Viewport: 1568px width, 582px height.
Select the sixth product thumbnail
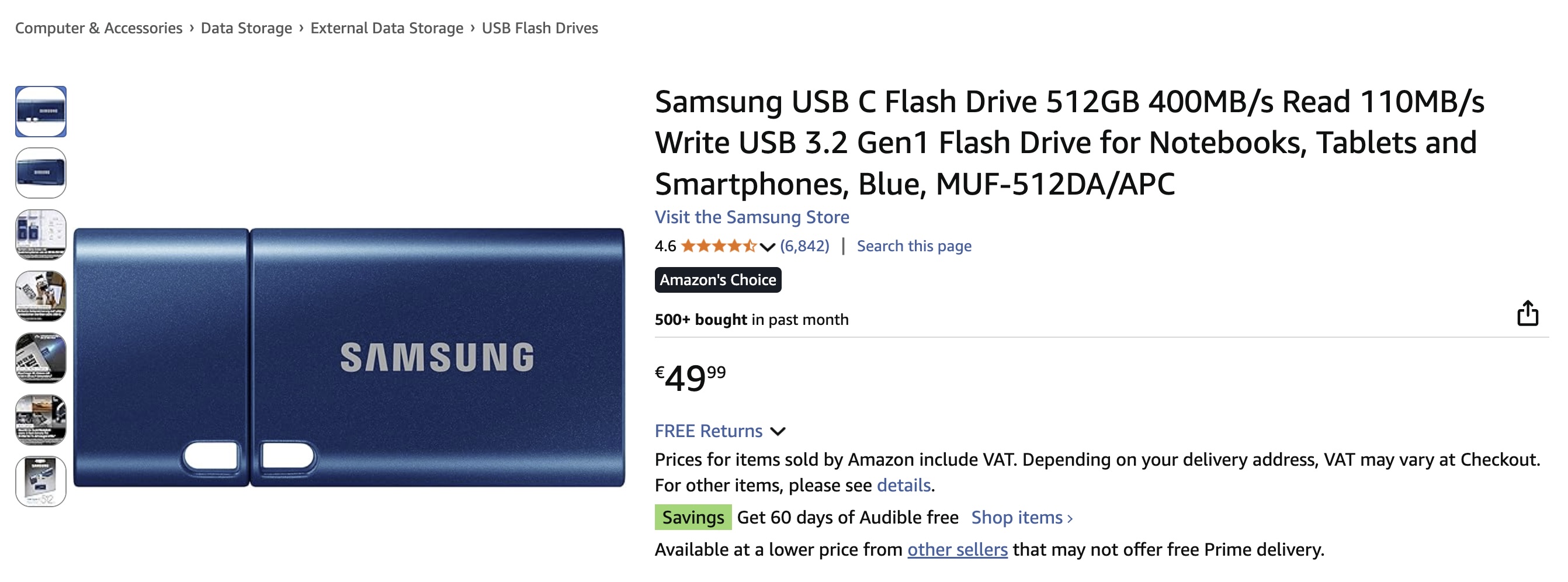[x=41, y=420]
